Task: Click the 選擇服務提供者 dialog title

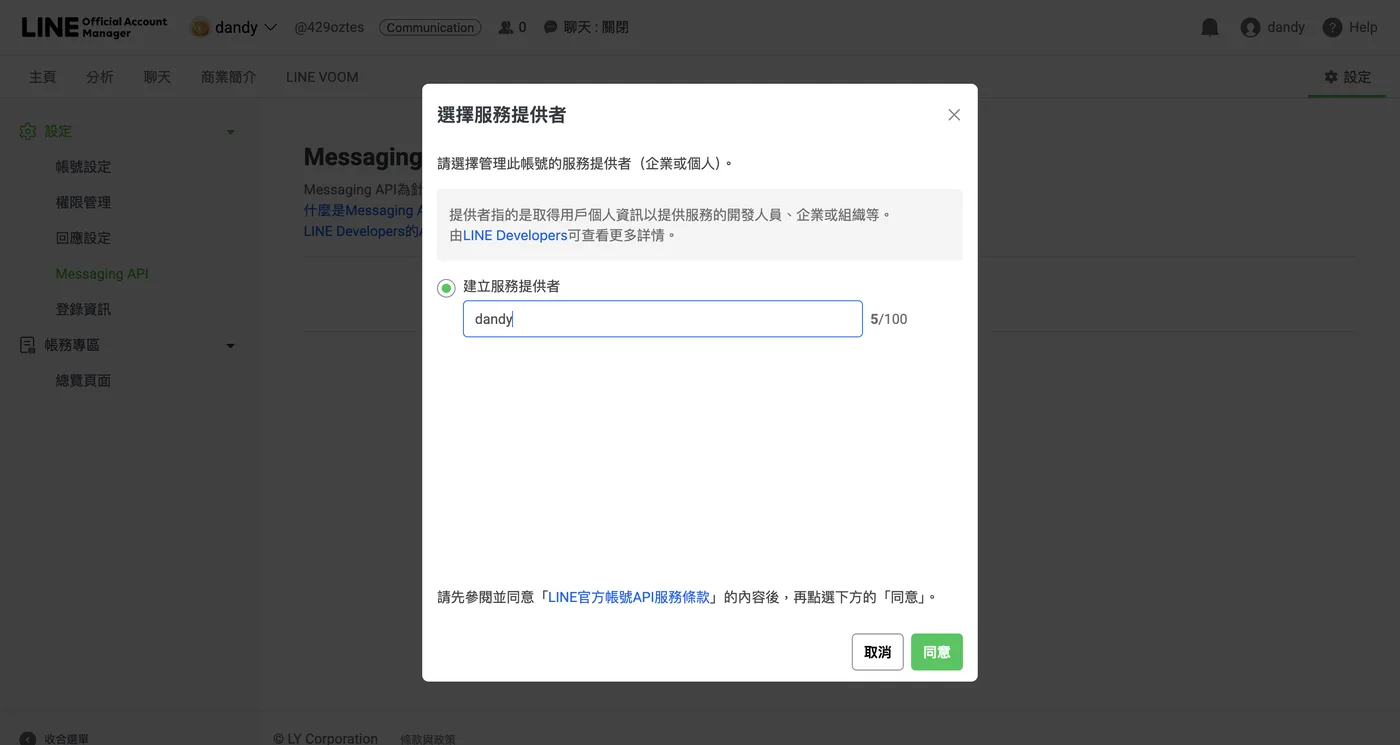Action: pos(502,115)
